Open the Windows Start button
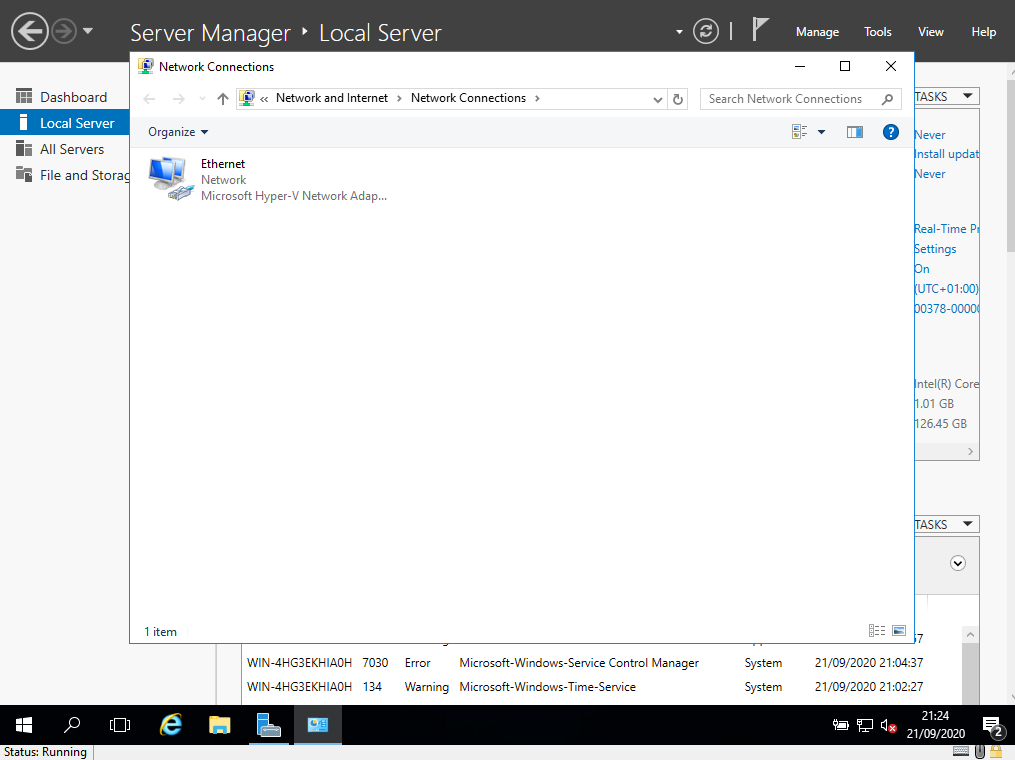This screenshot has width=1015, height=760. (24, 725)
